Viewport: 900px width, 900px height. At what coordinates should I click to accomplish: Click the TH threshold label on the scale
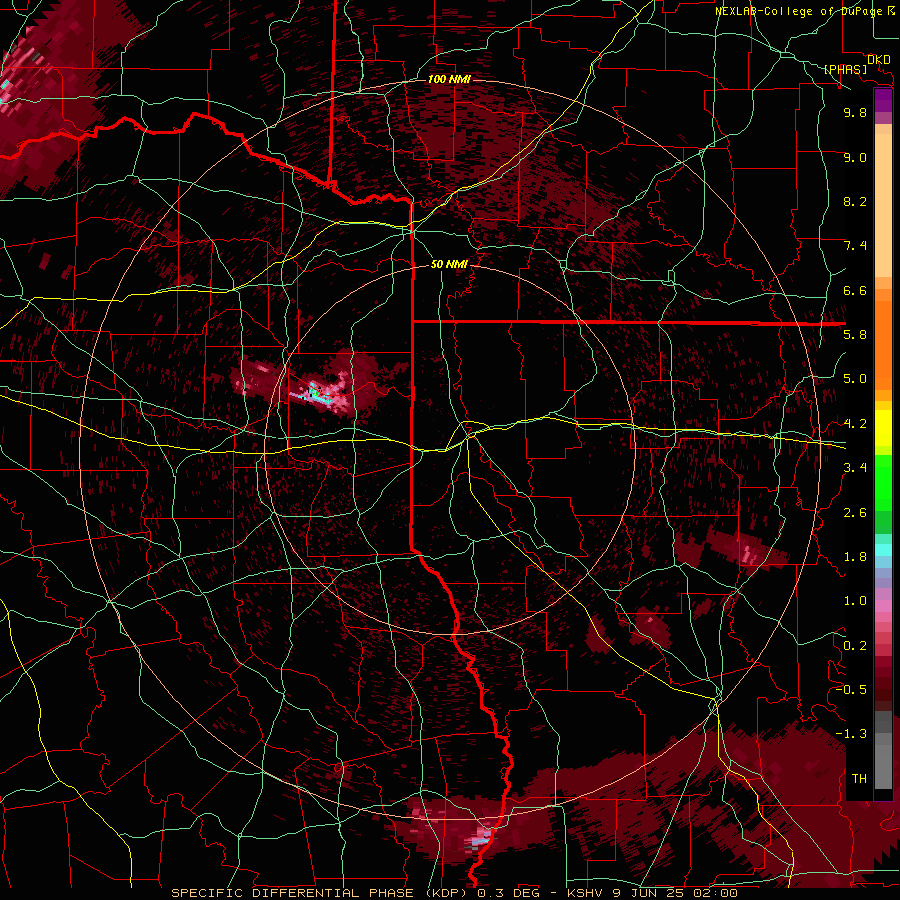[x=859, y=779]
